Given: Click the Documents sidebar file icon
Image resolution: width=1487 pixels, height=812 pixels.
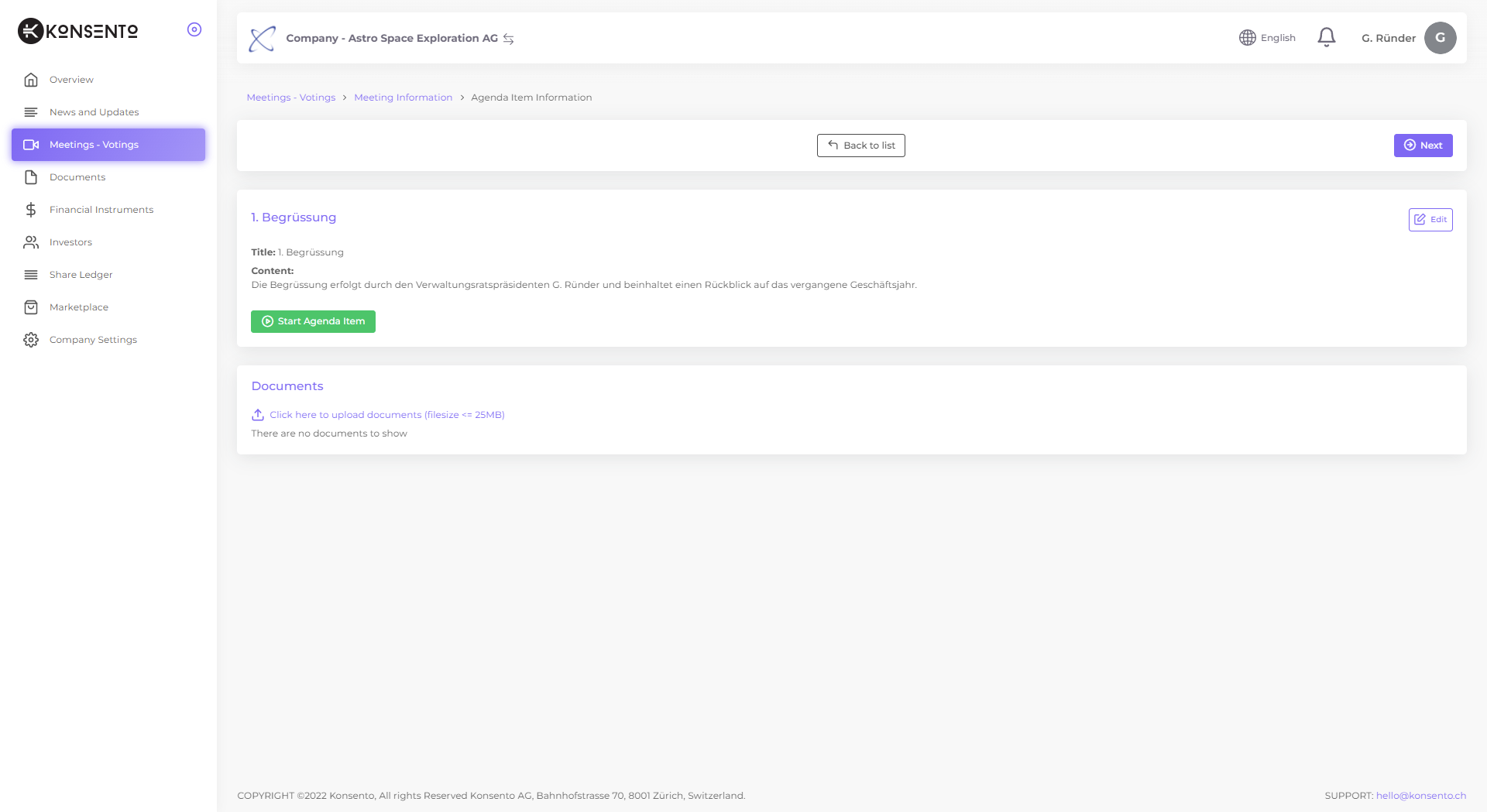Looking at the screenshot, I should pos(31,177).
